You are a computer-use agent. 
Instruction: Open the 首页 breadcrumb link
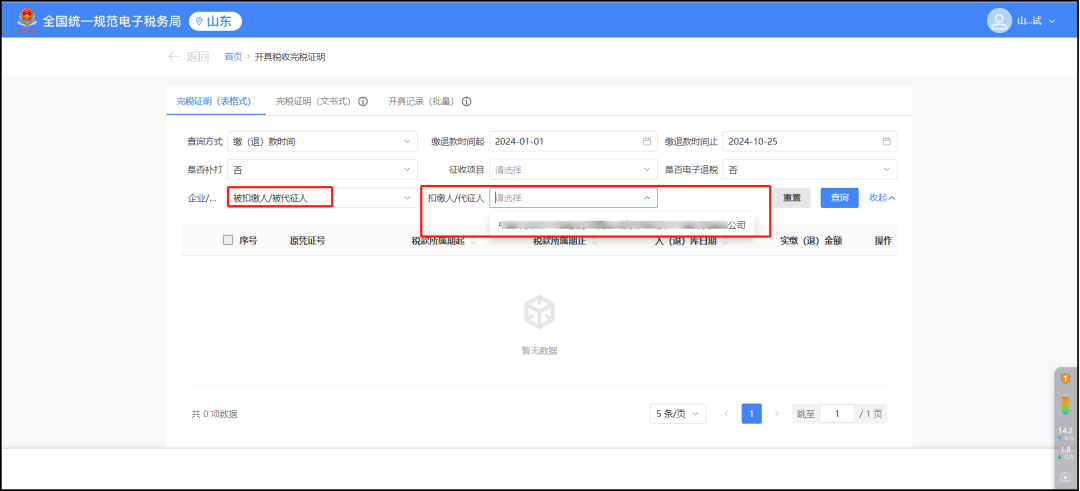[233, 57]
